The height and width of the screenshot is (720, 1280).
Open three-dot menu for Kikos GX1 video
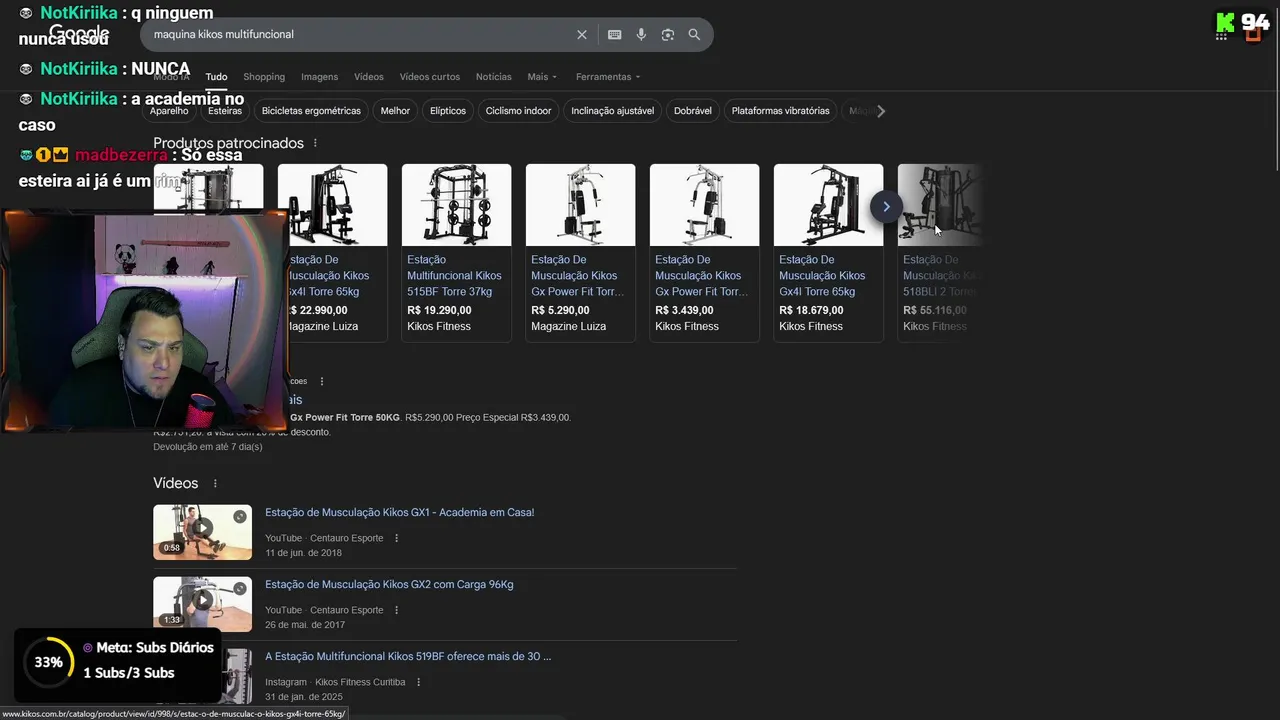(396, 538)
